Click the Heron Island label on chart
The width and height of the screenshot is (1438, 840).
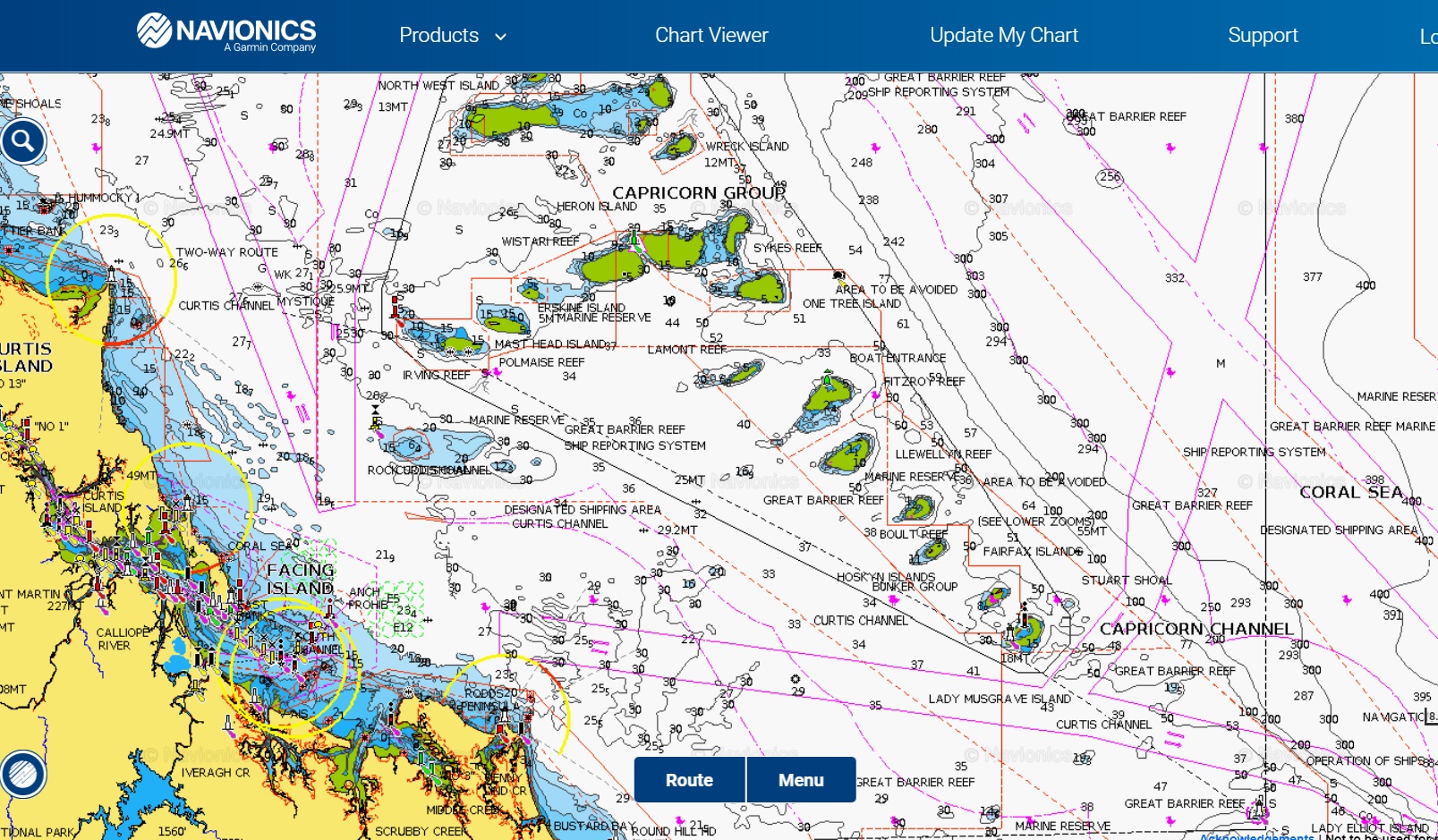[x=596, y=207]
